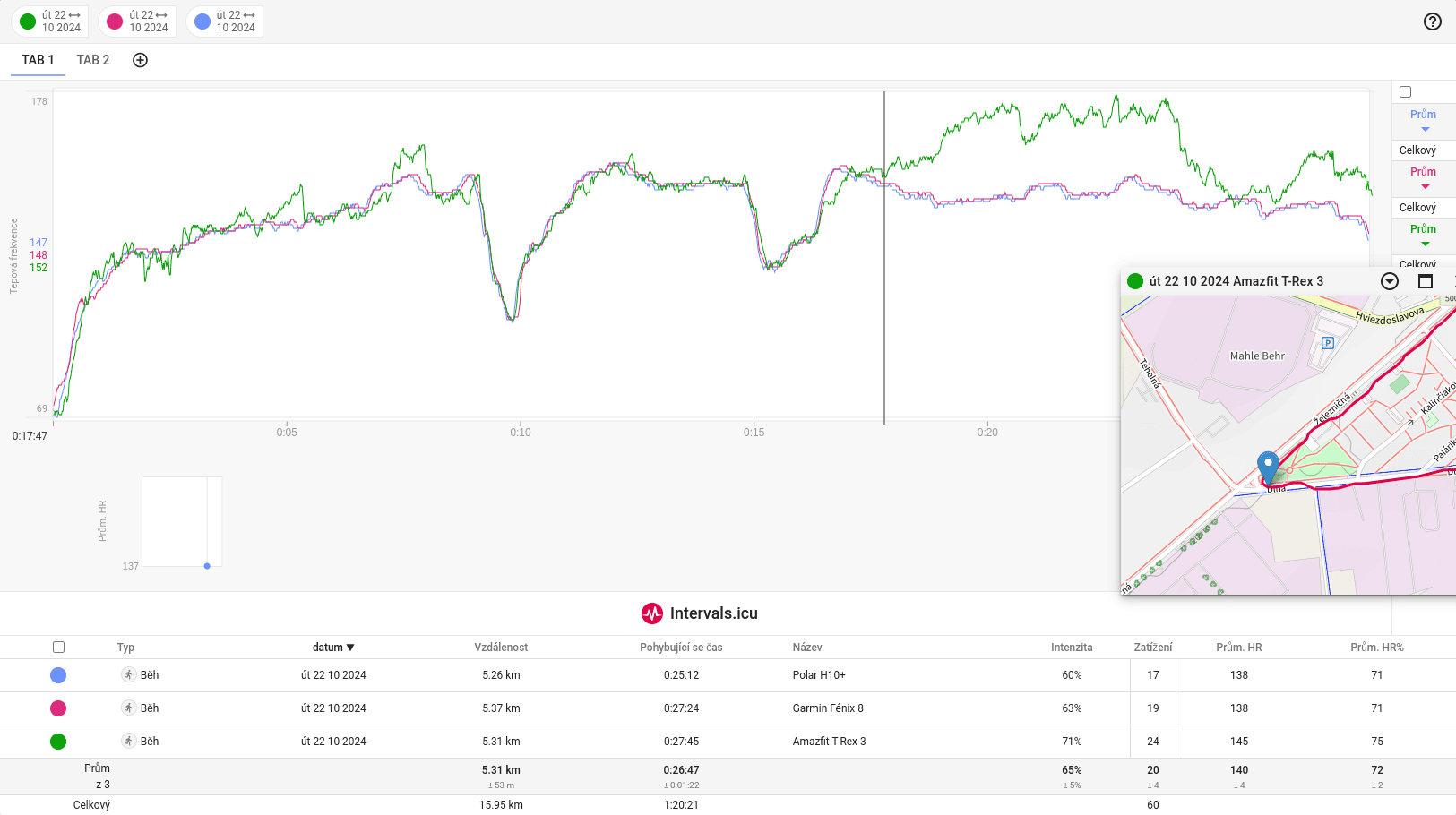The width and height of the screenshot is (1456, 815).
Task: Click running icon in Polar H10+ row
Action: [x=129, y=675]
